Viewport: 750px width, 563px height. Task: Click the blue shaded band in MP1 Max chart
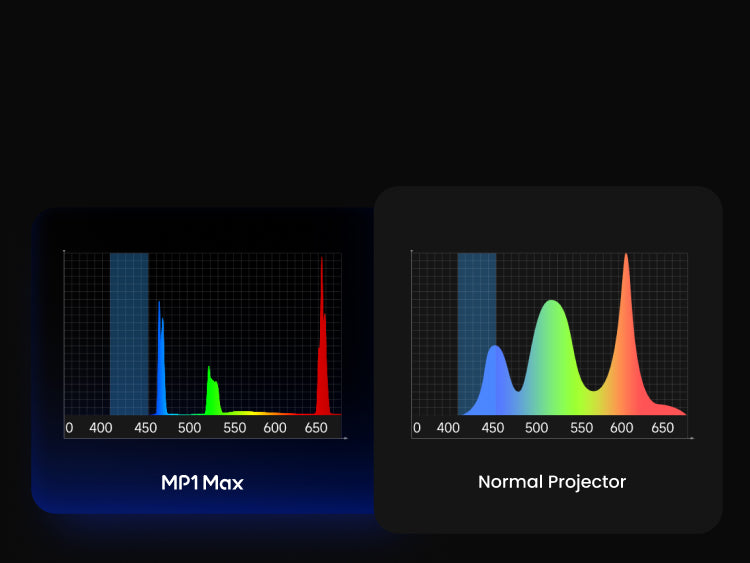click(x=129, y=334)
